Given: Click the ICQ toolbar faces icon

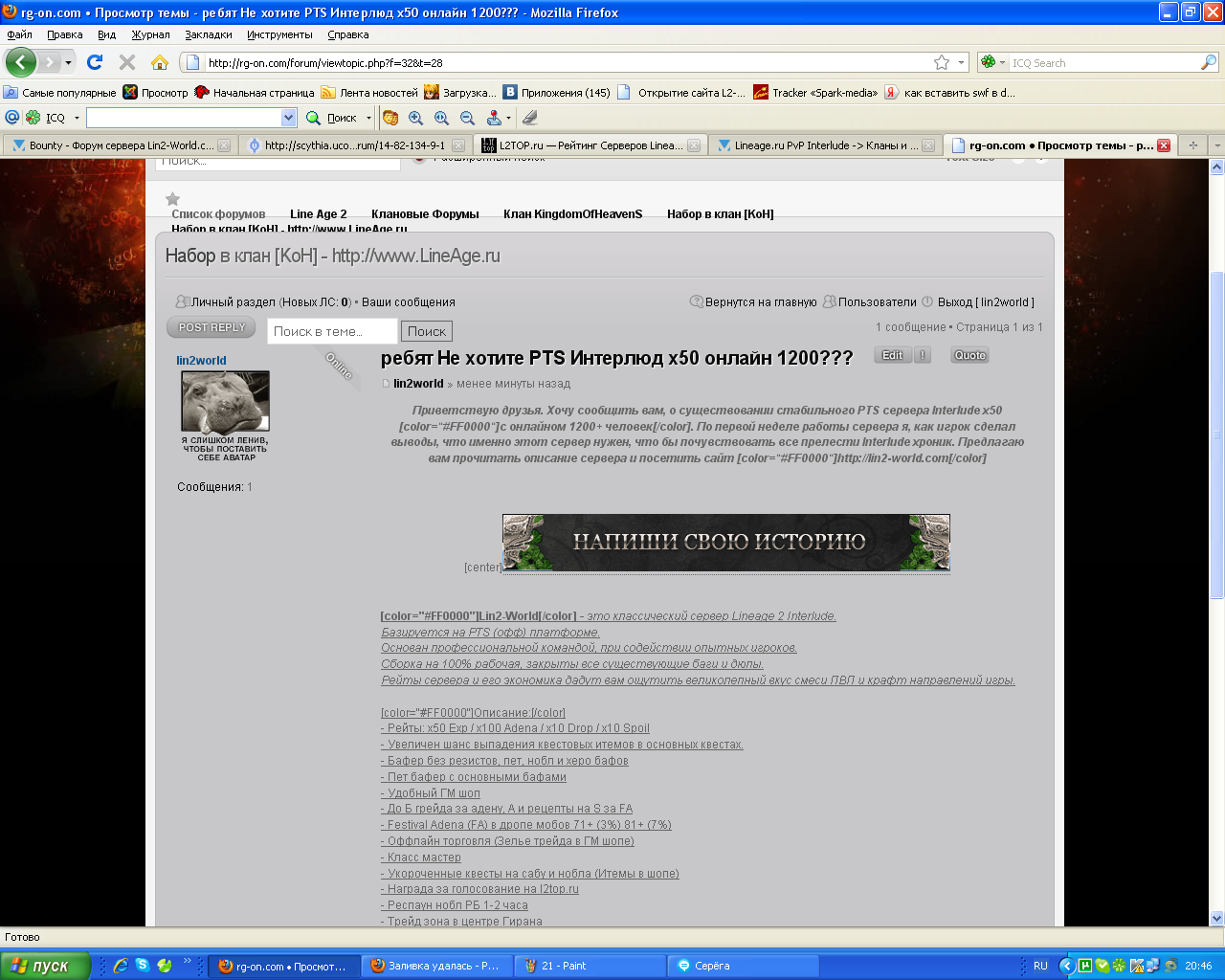Looking at the screenshot, I should click(390, 117).
